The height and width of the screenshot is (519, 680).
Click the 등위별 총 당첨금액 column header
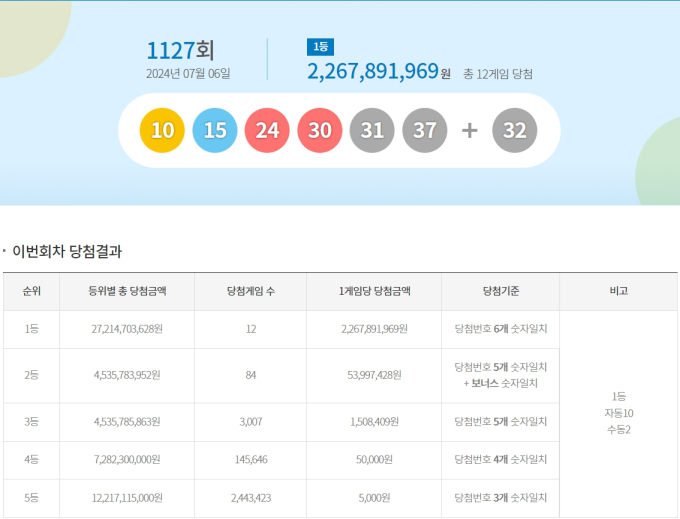pyautogui.click(x=127, y=291)
